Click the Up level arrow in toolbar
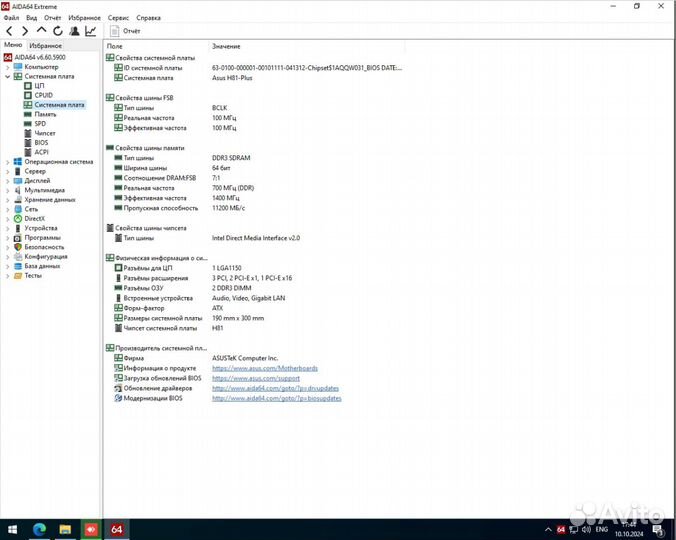Image resolution: width=676 pixels, height=540 pixels. tap(41, 31)
